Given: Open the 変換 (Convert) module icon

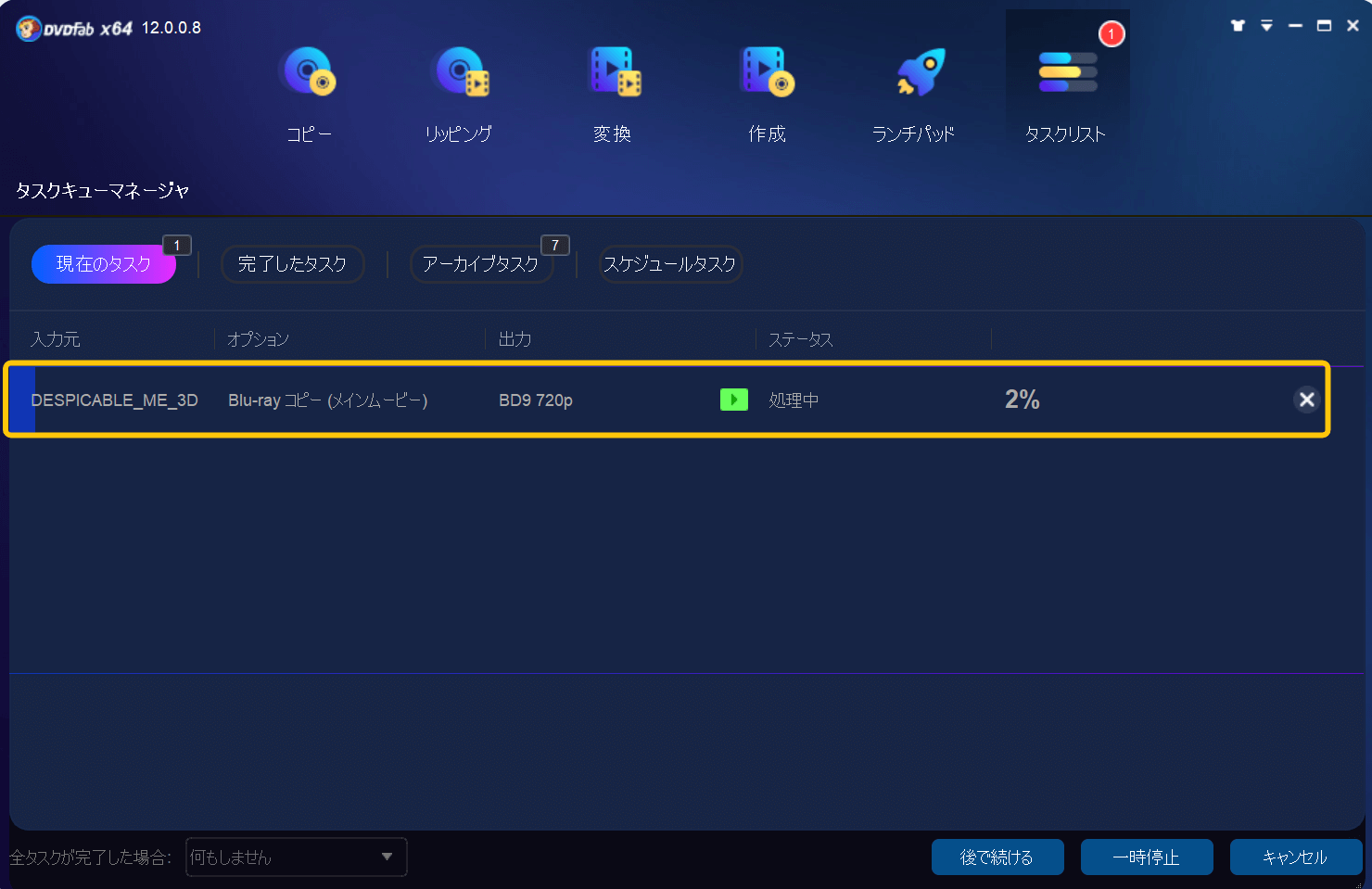Looking at the screenshot, I should click(615, 72).
